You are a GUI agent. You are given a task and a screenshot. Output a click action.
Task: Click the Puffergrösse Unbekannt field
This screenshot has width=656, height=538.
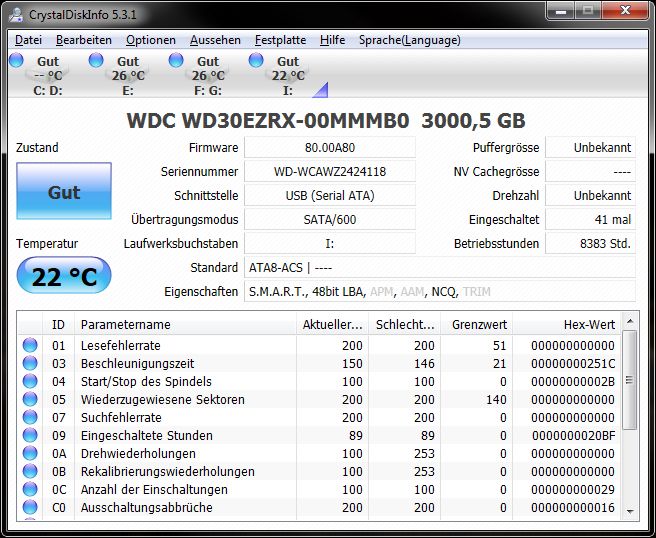point(590,148)
